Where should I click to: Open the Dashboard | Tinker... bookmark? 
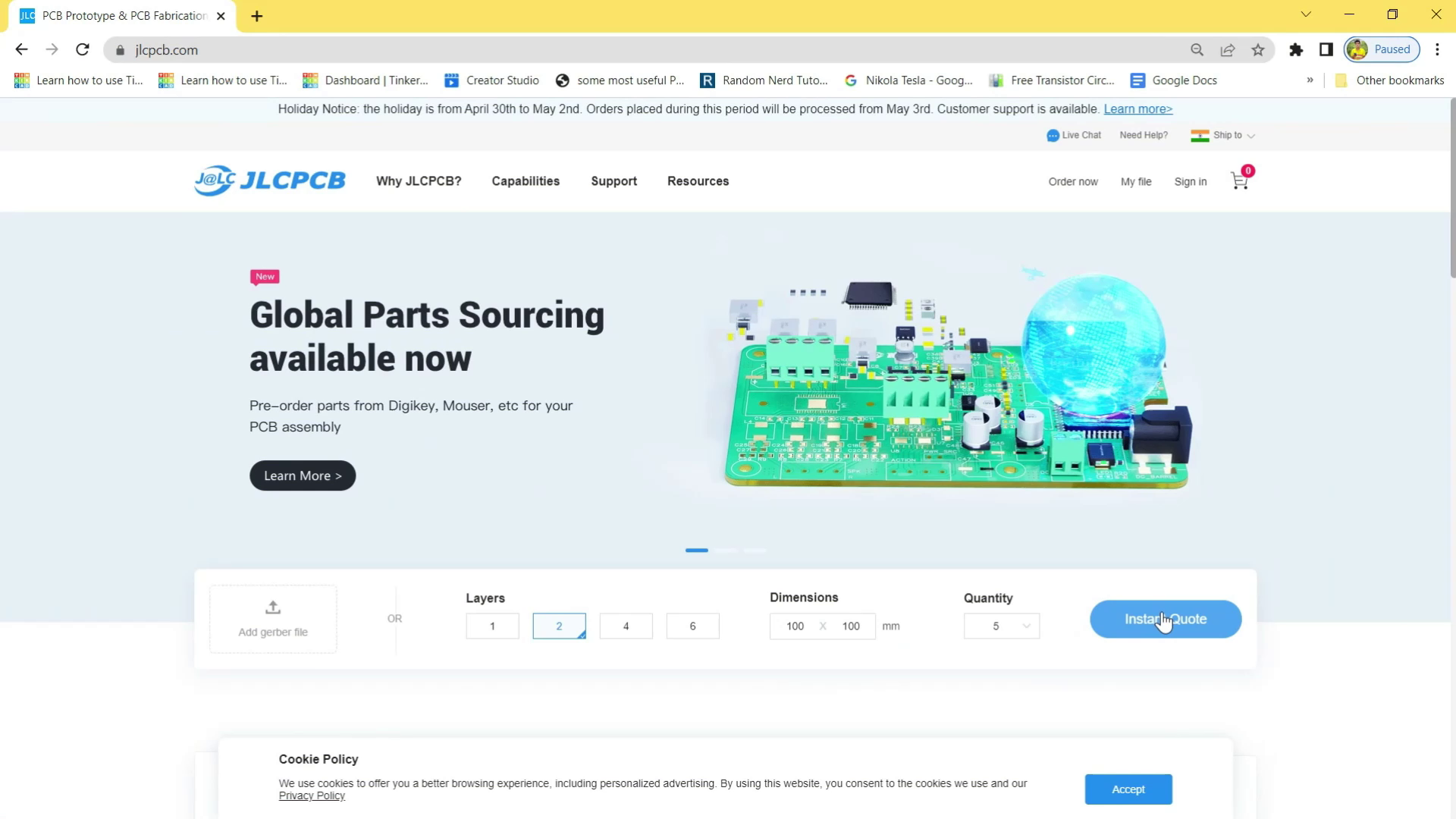click(366, 80)
